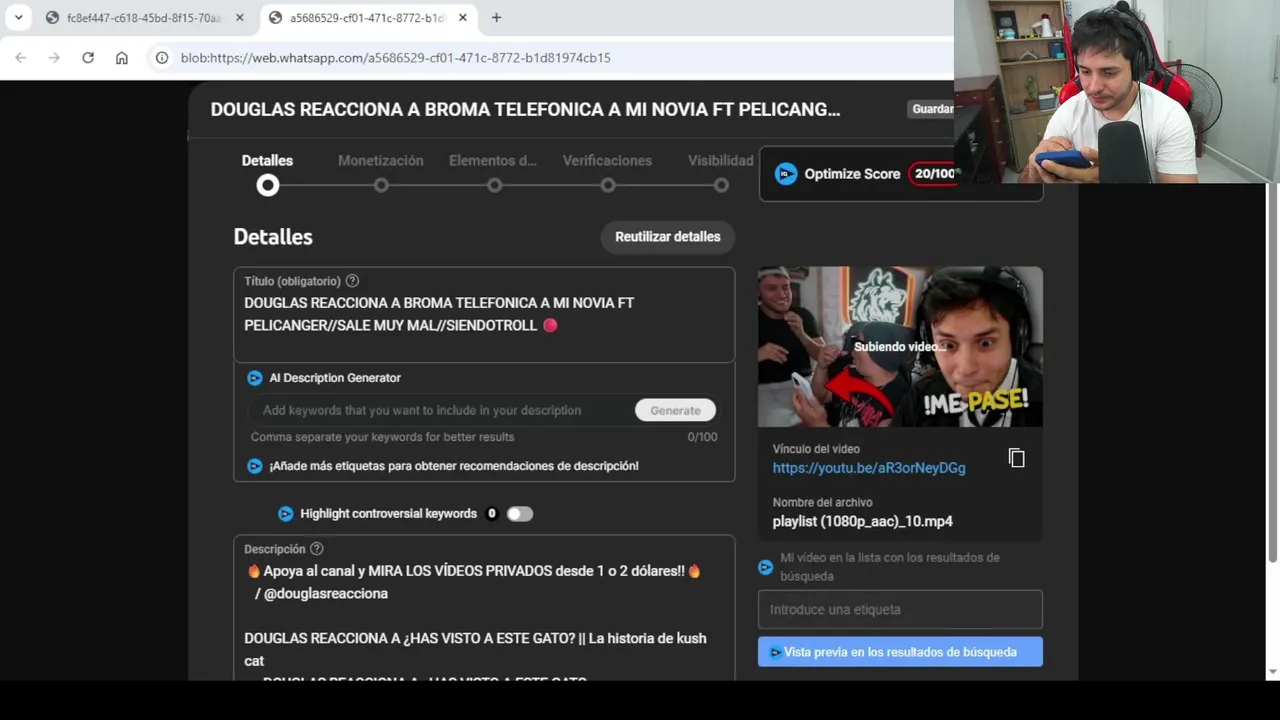Go to the Visibilidad step

pyautogui.click(x=720, y=160)
